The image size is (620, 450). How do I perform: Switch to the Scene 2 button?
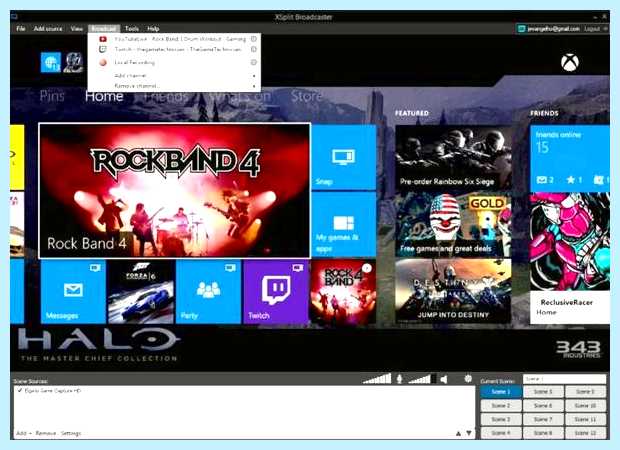[501, 406]
